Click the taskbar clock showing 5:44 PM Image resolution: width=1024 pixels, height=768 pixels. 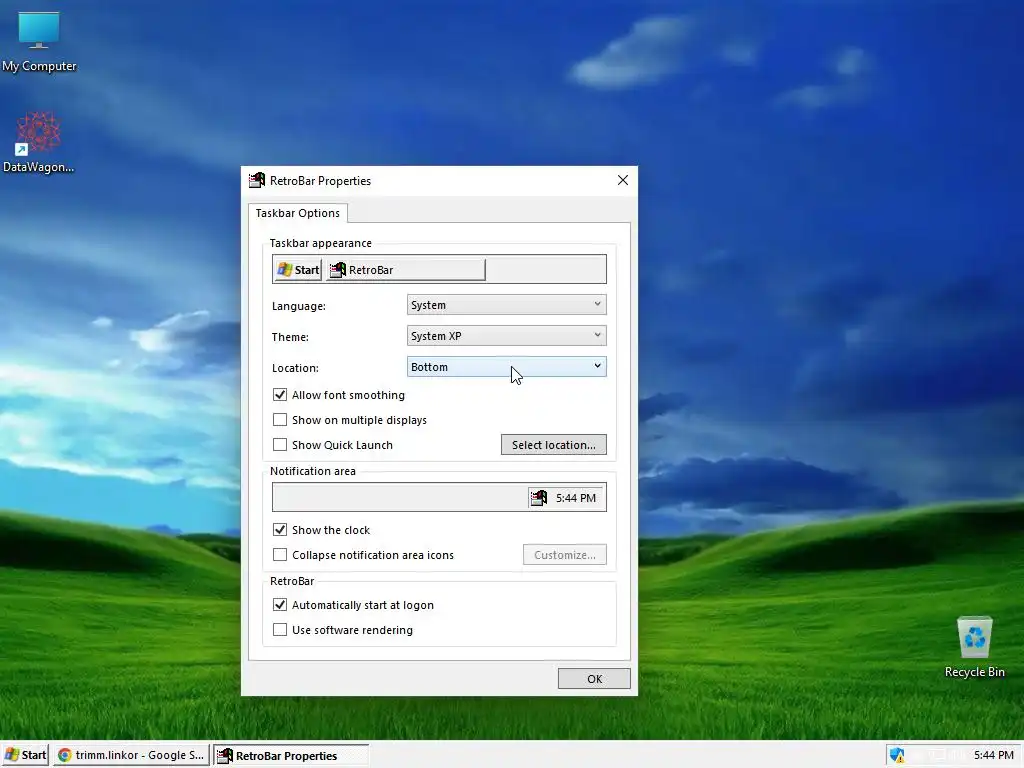(x=993, y=755)
